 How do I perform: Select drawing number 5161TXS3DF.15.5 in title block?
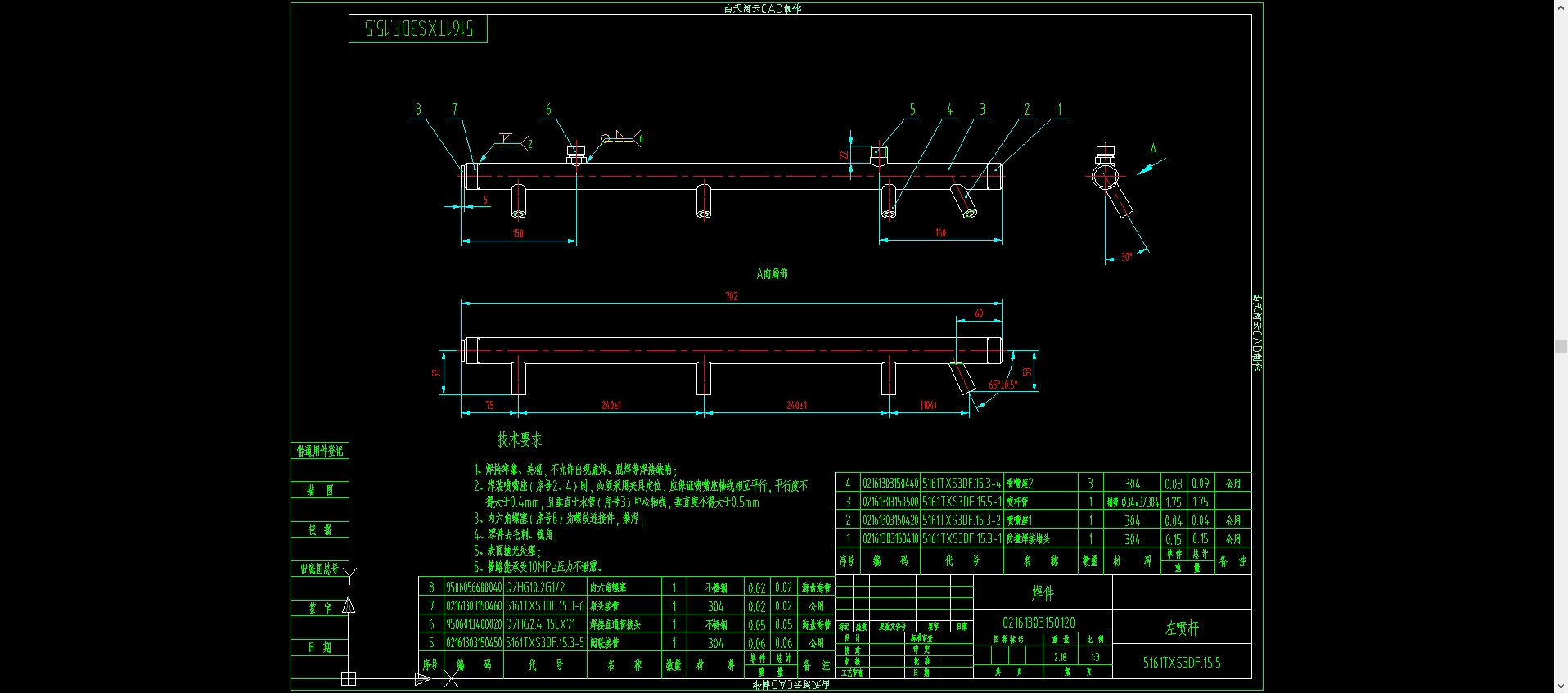pos(1182,663)
